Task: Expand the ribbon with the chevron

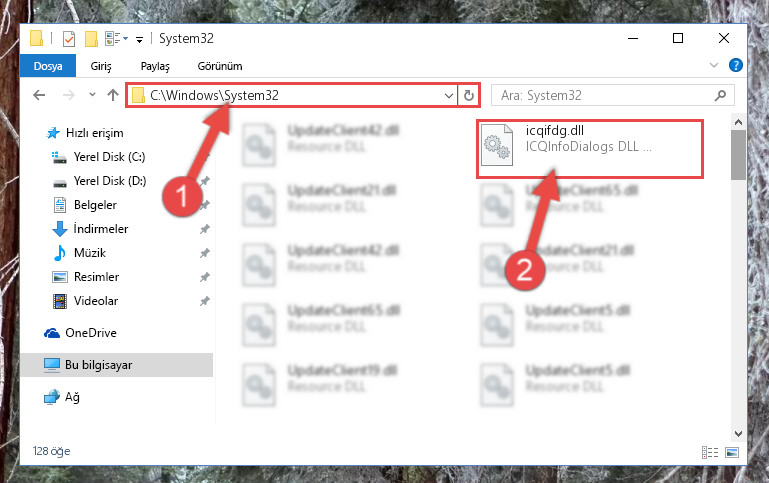Action: (714, 65)
